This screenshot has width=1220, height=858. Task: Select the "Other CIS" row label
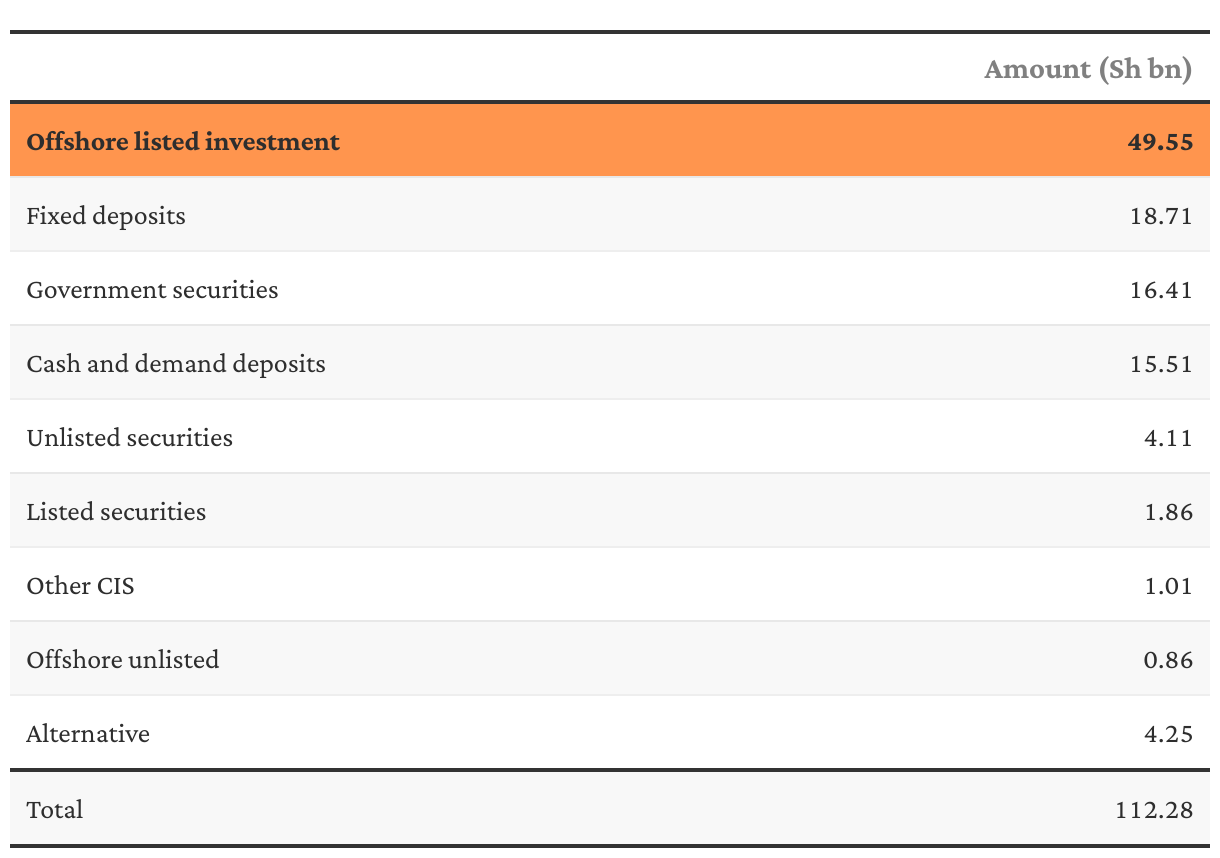[80, 586]
